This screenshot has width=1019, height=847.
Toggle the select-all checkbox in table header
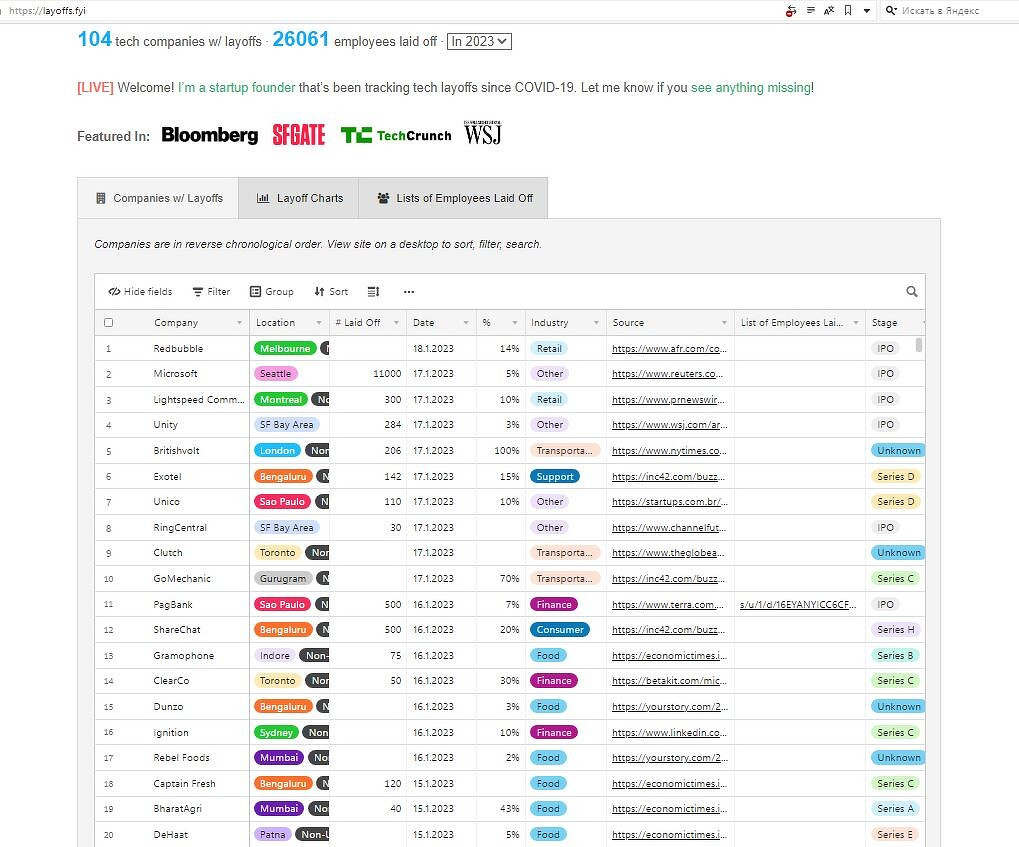[x=109, y=323]
